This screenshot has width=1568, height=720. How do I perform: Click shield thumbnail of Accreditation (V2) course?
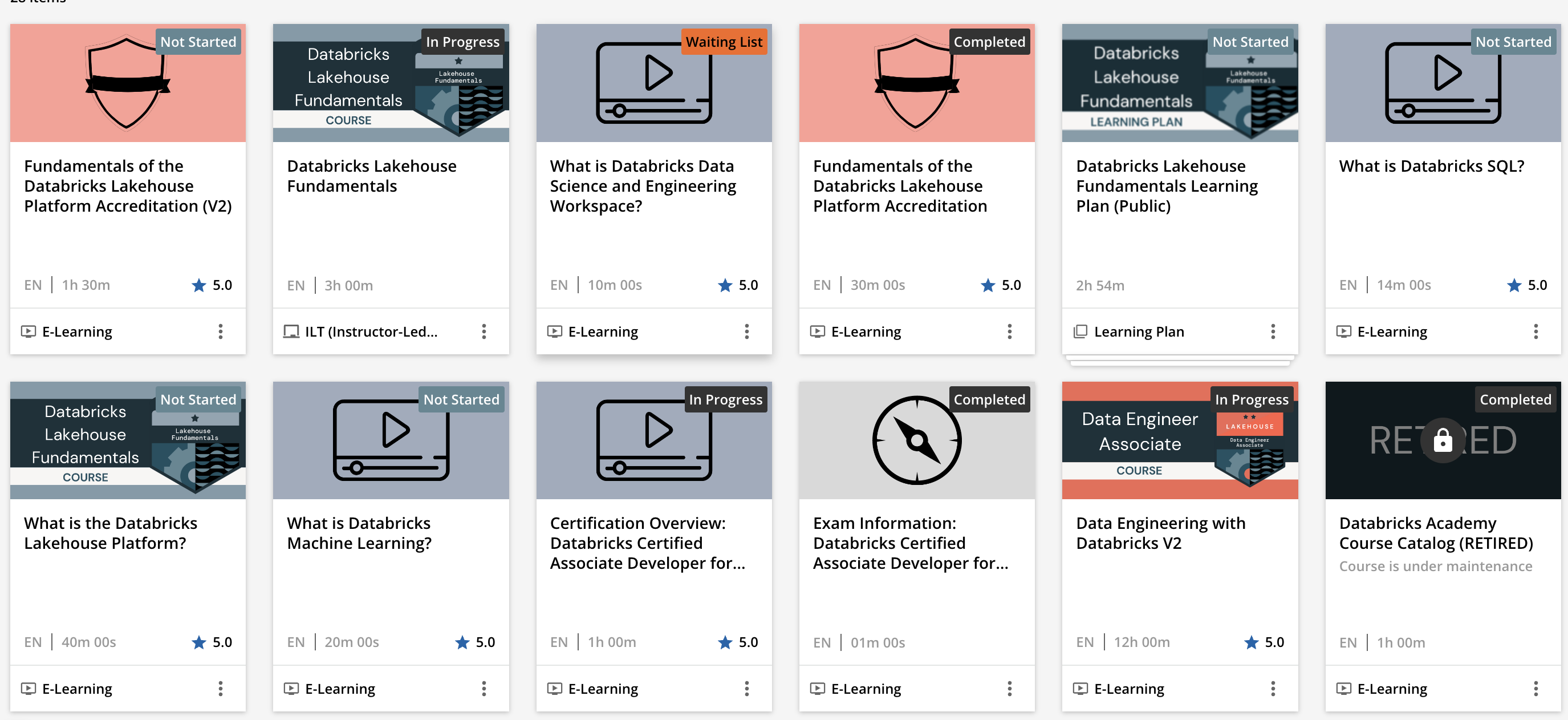[x=128, y=83]
